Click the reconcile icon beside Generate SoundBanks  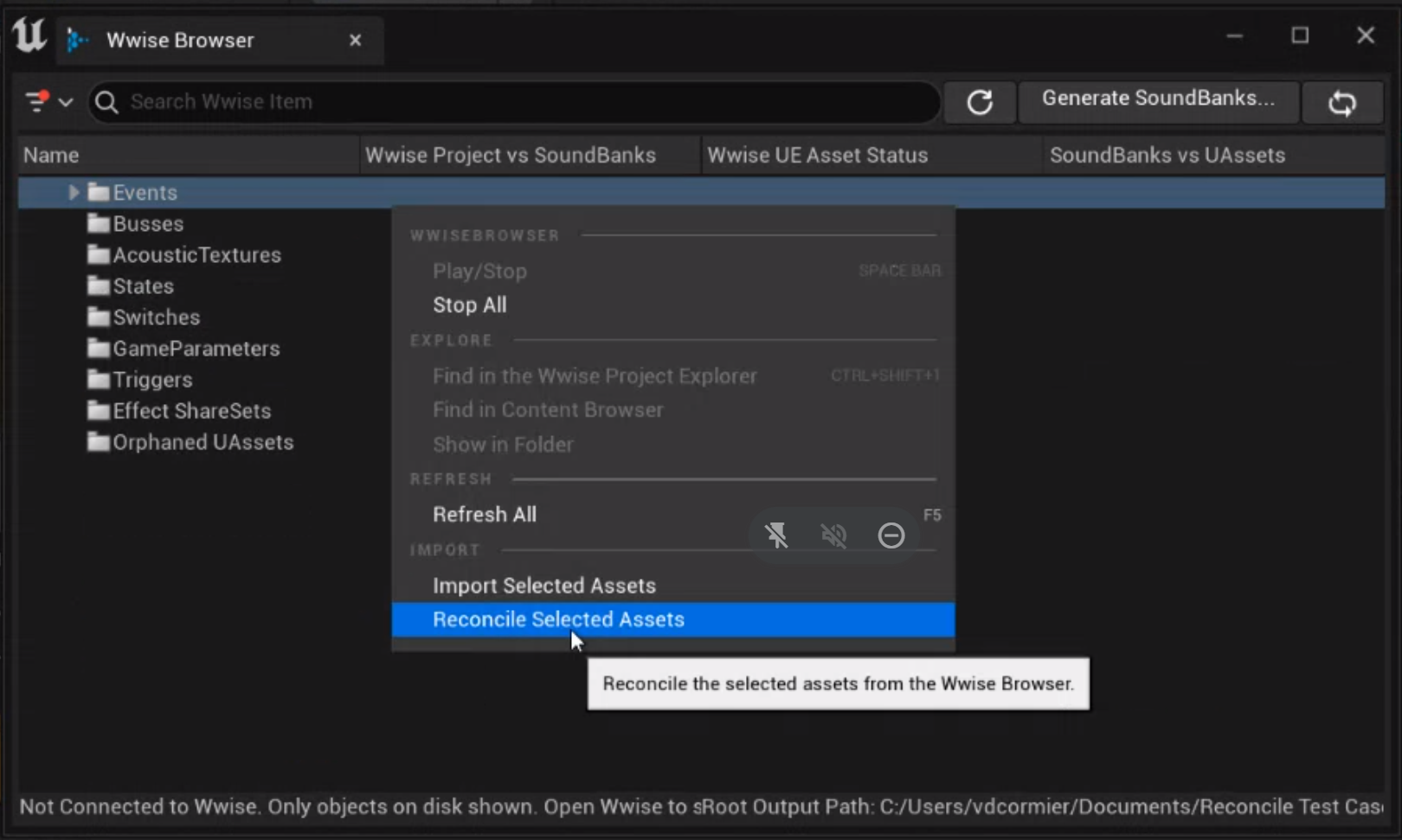tap(1342, 102)
